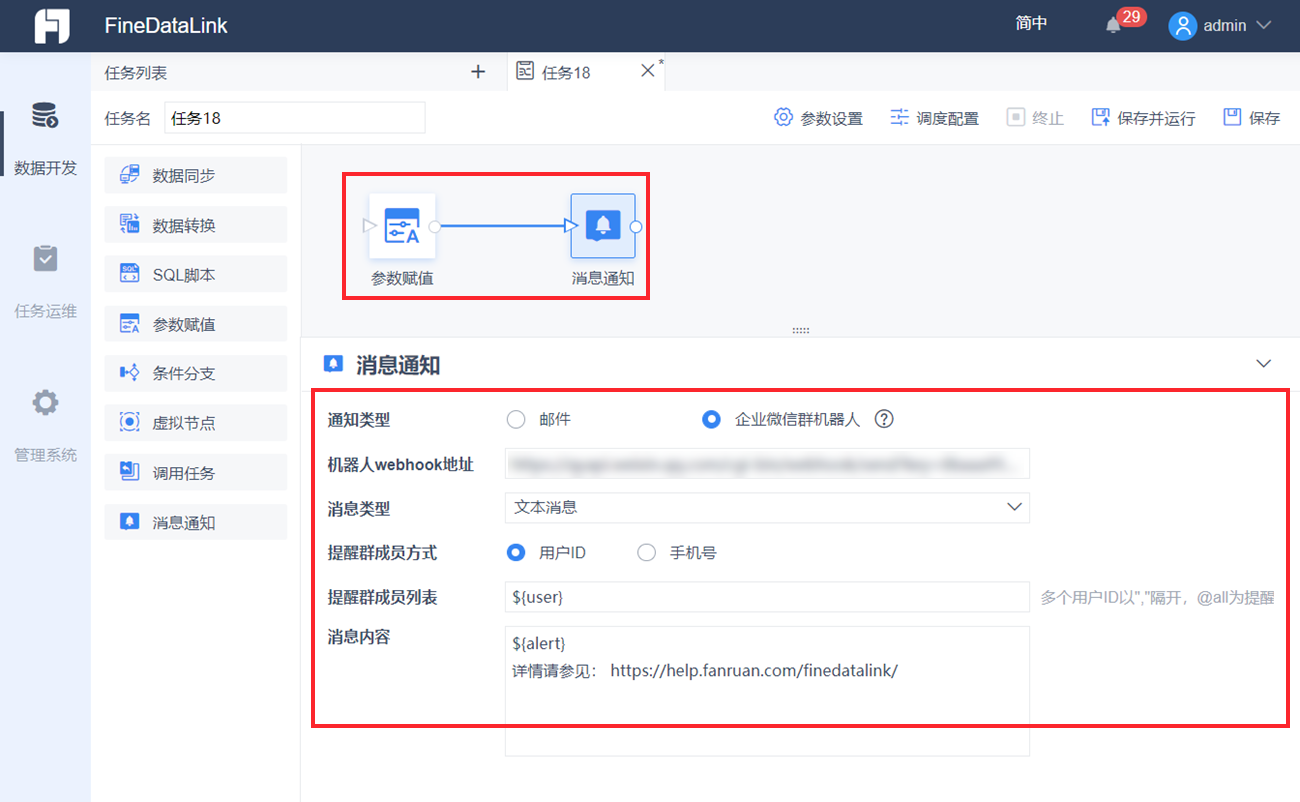Click the 保存 button label
This screenshot has height=802, width=1300.
pos(1264,118)
